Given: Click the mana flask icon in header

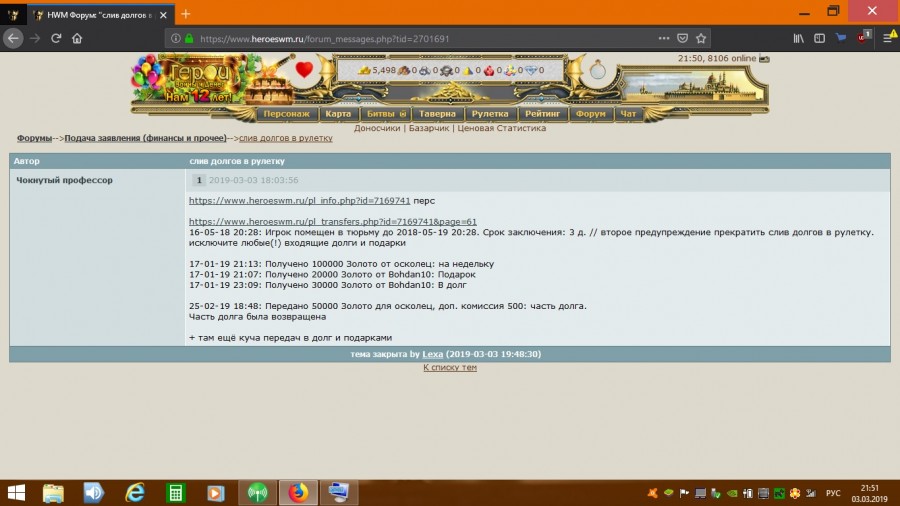Looking at the screenshot, I should [597, 71].
